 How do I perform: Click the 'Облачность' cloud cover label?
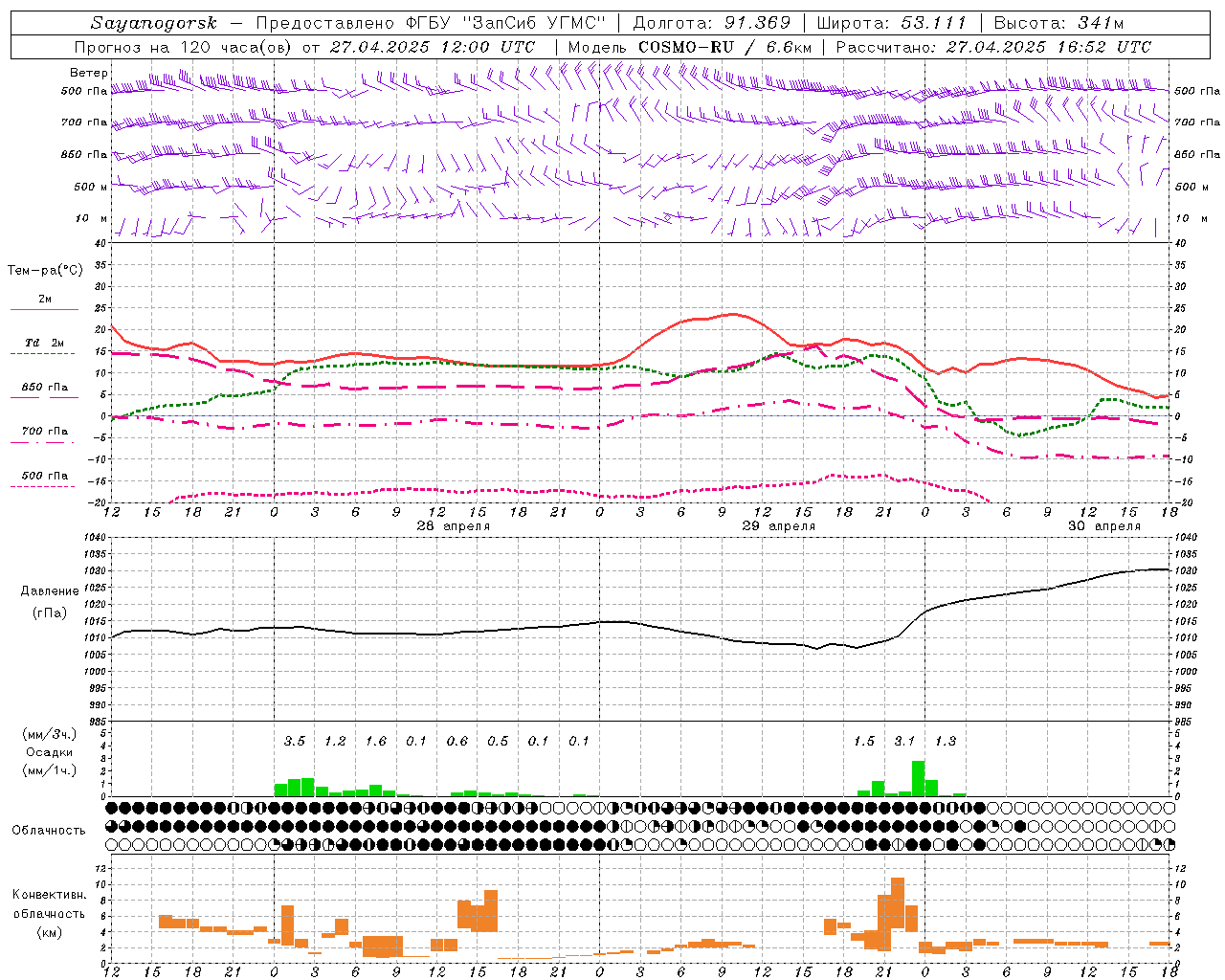click(49, 830)
